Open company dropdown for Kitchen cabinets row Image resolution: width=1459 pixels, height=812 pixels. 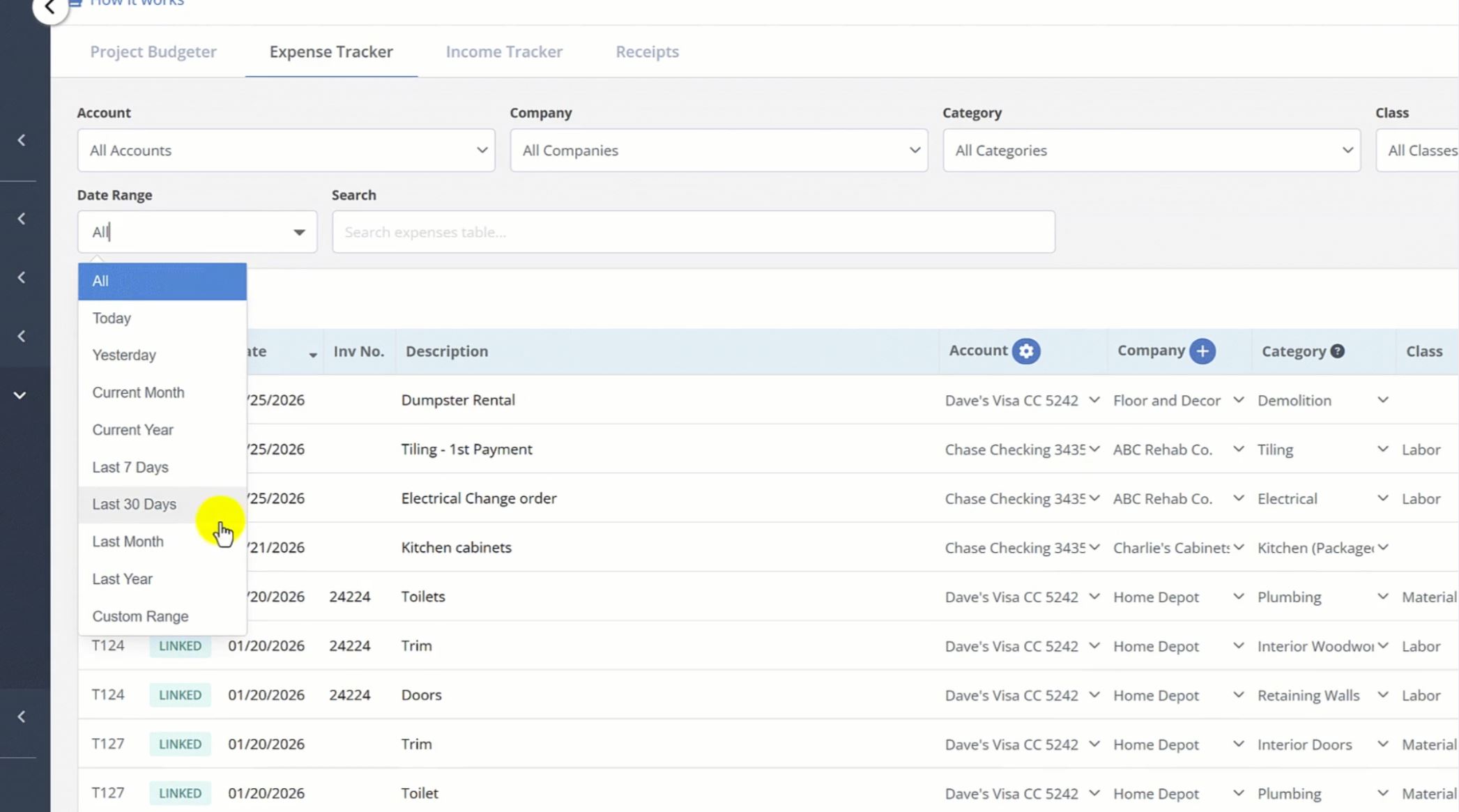1238,548
